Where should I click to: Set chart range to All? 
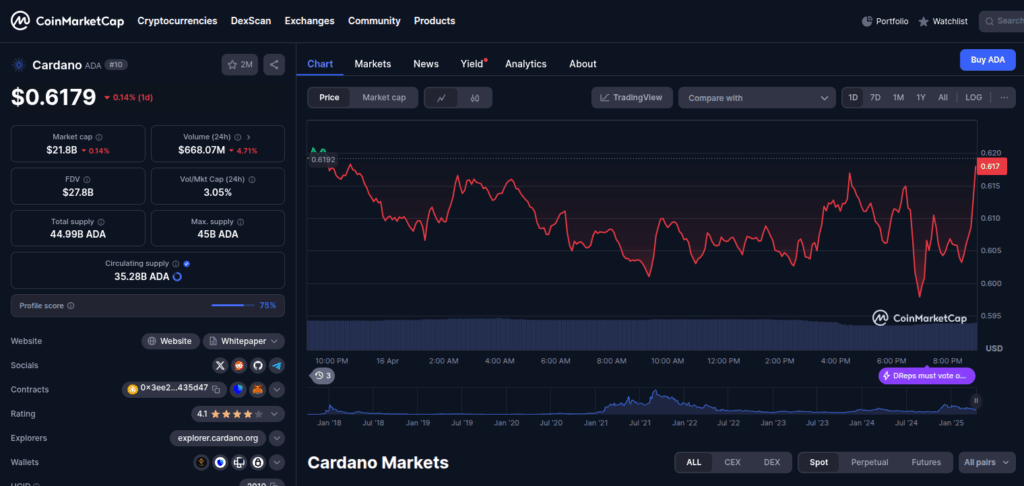click(943, 97)
